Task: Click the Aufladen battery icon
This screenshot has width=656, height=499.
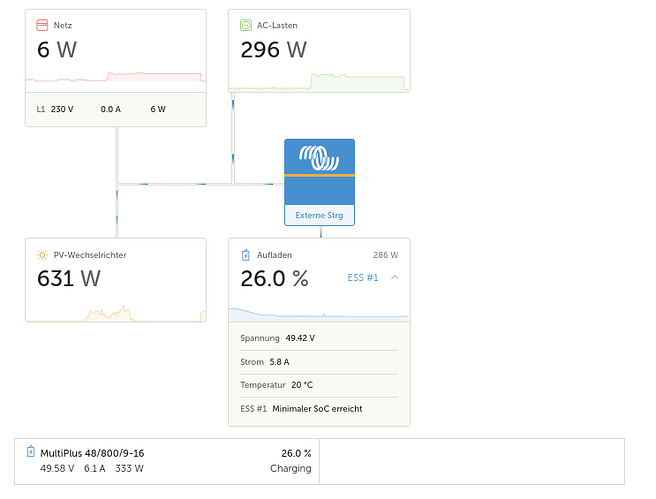Action: 246,255
